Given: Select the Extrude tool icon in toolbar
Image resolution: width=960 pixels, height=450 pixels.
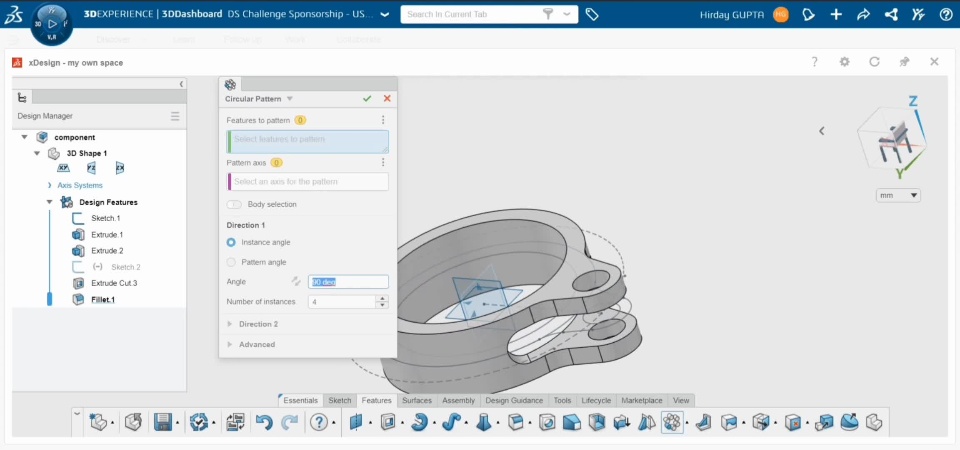Looking at the screenshot, I should (388, 422).
